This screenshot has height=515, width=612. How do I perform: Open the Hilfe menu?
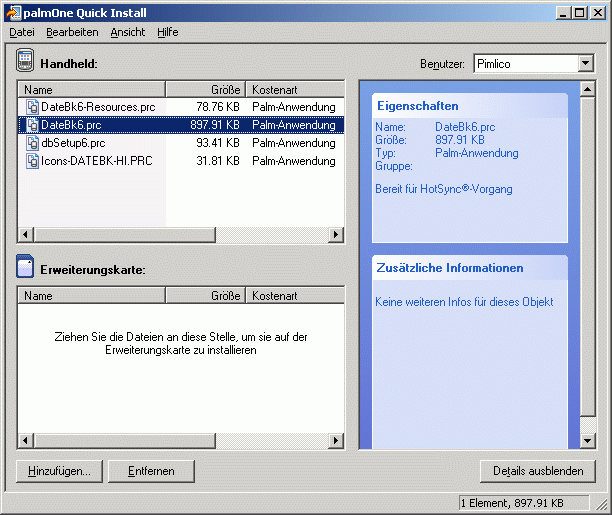pyautogui.click(x=168, y=32)
